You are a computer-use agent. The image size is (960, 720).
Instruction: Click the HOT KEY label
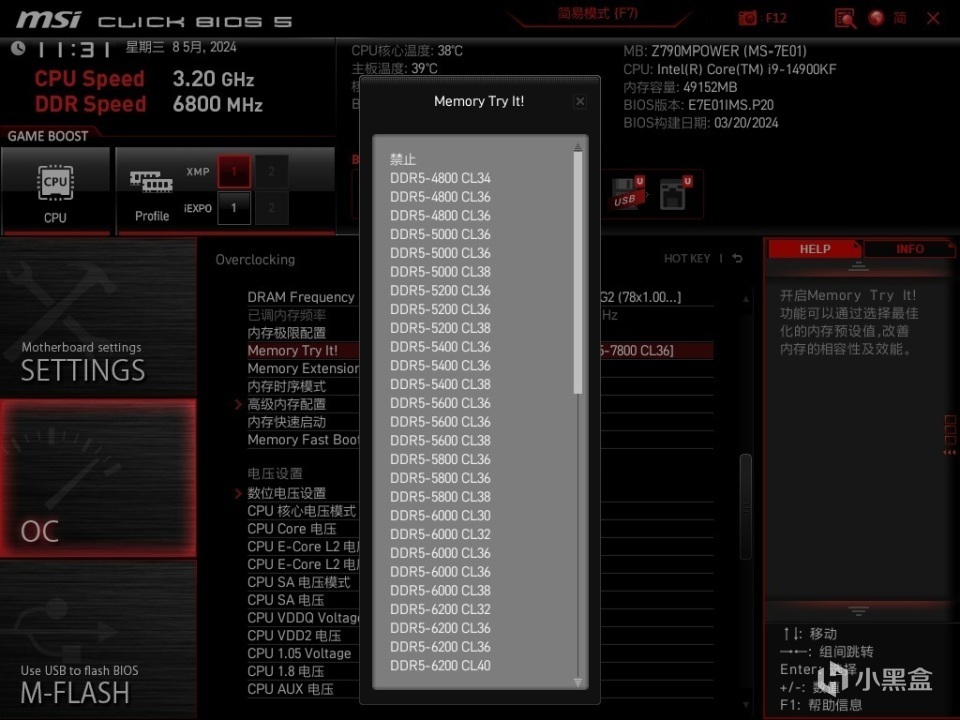point(687,258)
